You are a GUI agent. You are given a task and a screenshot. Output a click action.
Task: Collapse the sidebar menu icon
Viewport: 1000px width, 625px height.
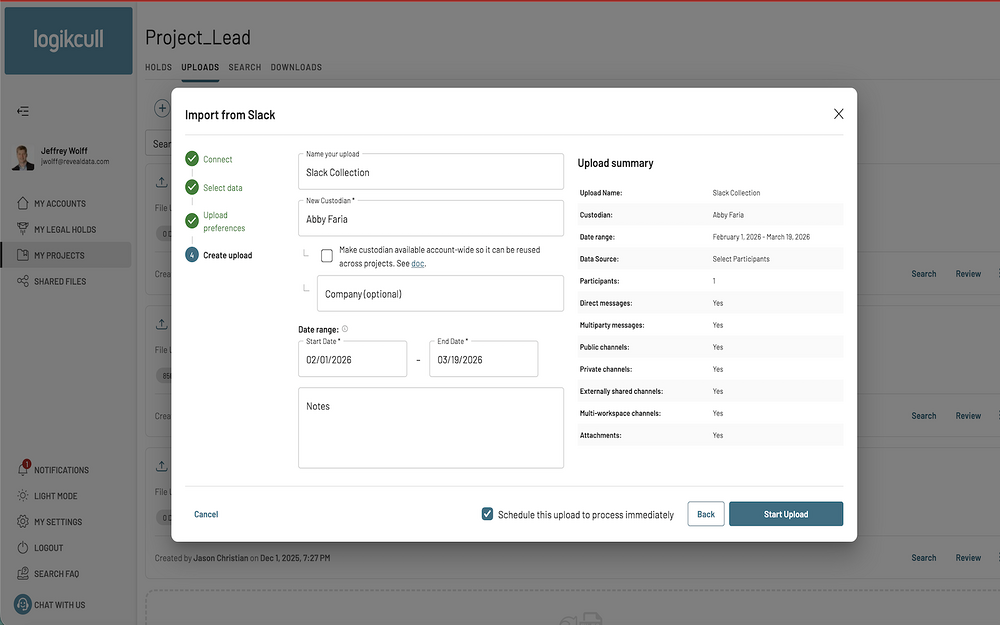(x=23, y=112)
